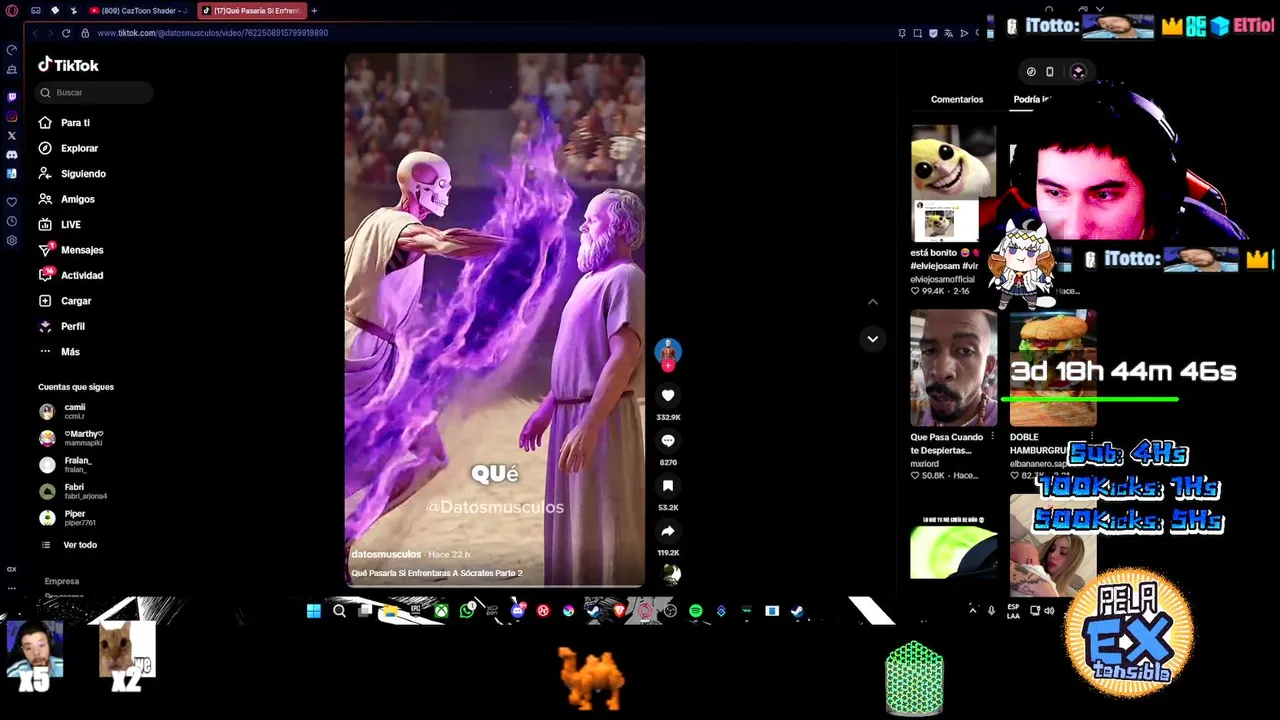Screen dimensions: 1280x720
Task: Open Windows taskbar search
Action: 339,611
